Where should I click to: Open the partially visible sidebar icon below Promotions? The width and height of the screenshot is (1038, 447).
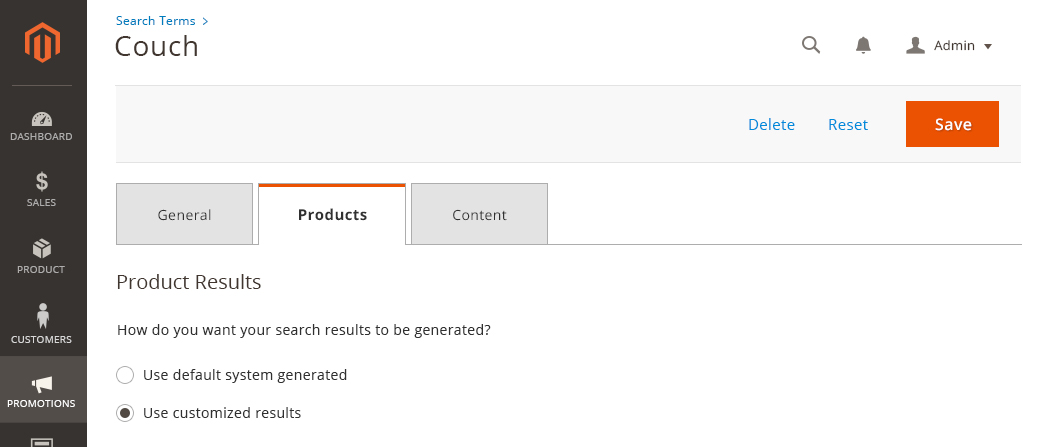tap(42, 442)
